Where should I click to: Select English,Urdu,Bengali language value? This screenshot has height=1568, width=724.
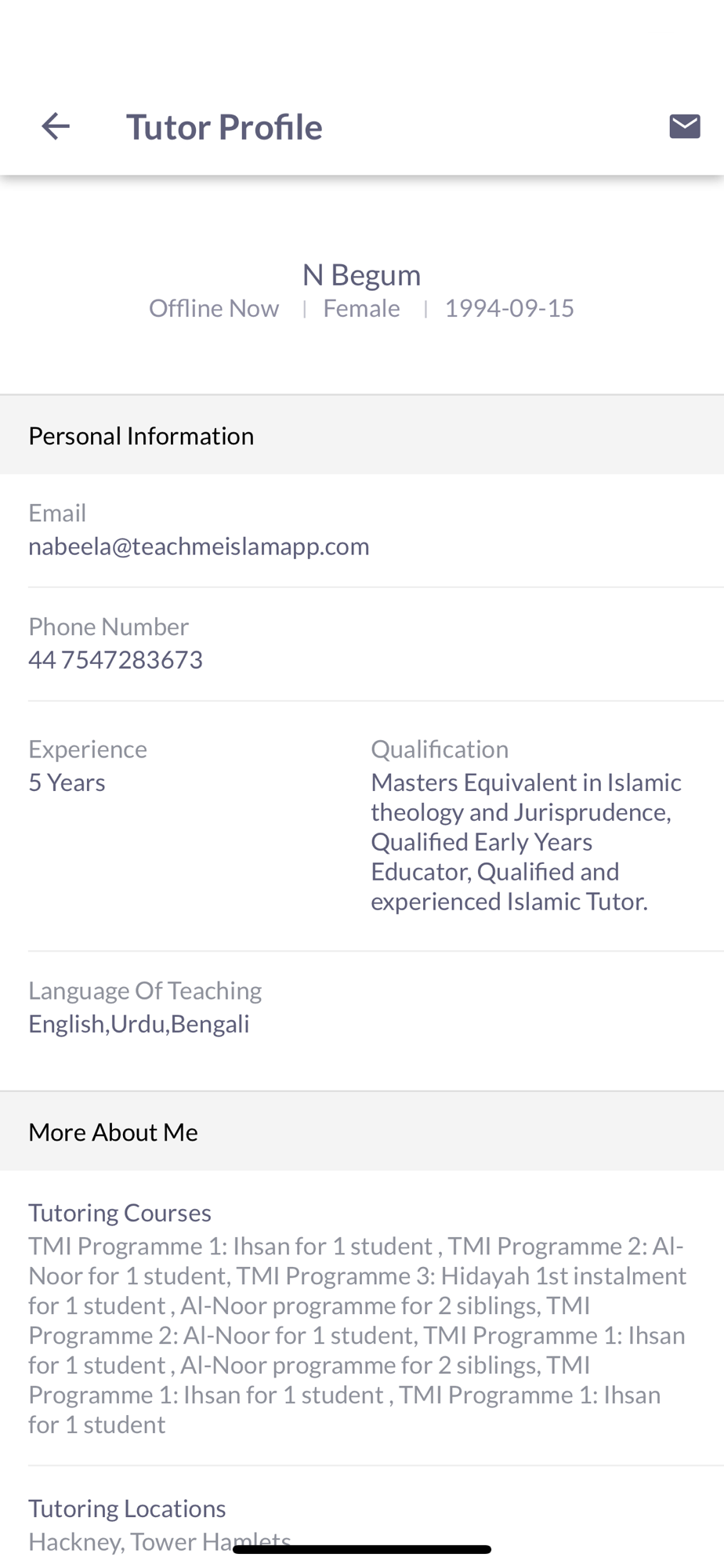139,1024
